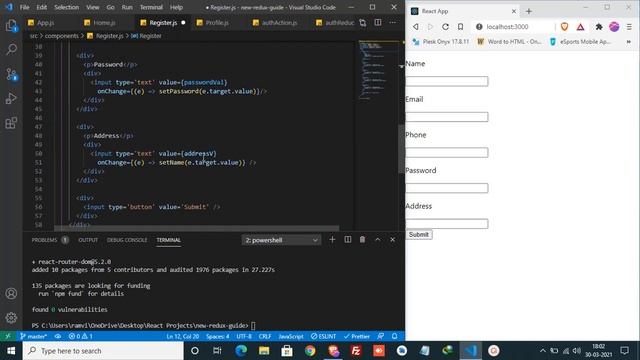Reload the browser page

[x=445, y=27]
